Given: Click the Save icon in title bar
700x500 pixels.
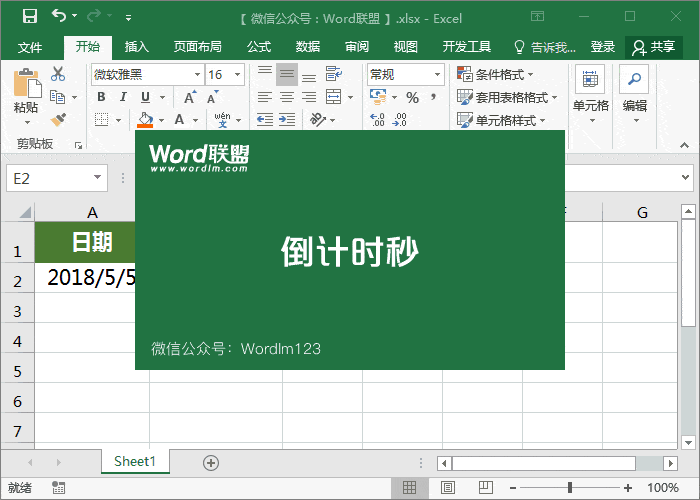Looking at the screenshot, I should click(x=29, y=16).
